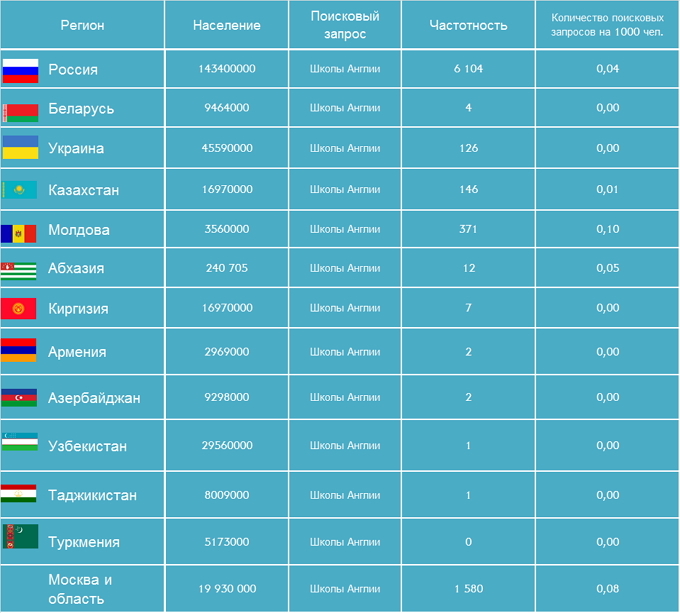Screen dimensions: 680x613
Task: Select the Uzbekistan flag icon
Action: pyautogui.click(x=20, y=442)
